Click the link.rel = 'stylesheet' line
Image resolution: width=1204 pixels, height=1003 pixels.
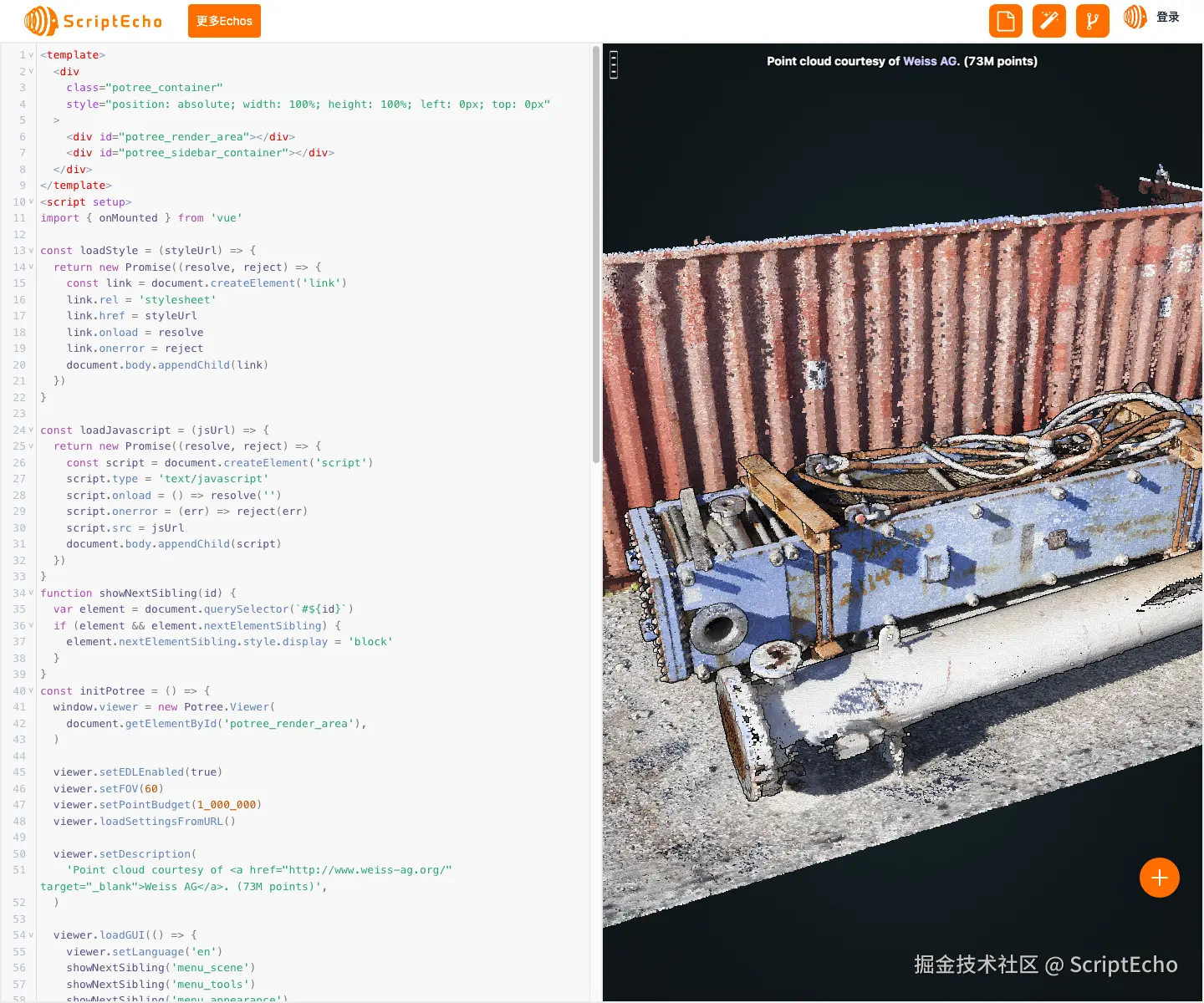(141, 300)
